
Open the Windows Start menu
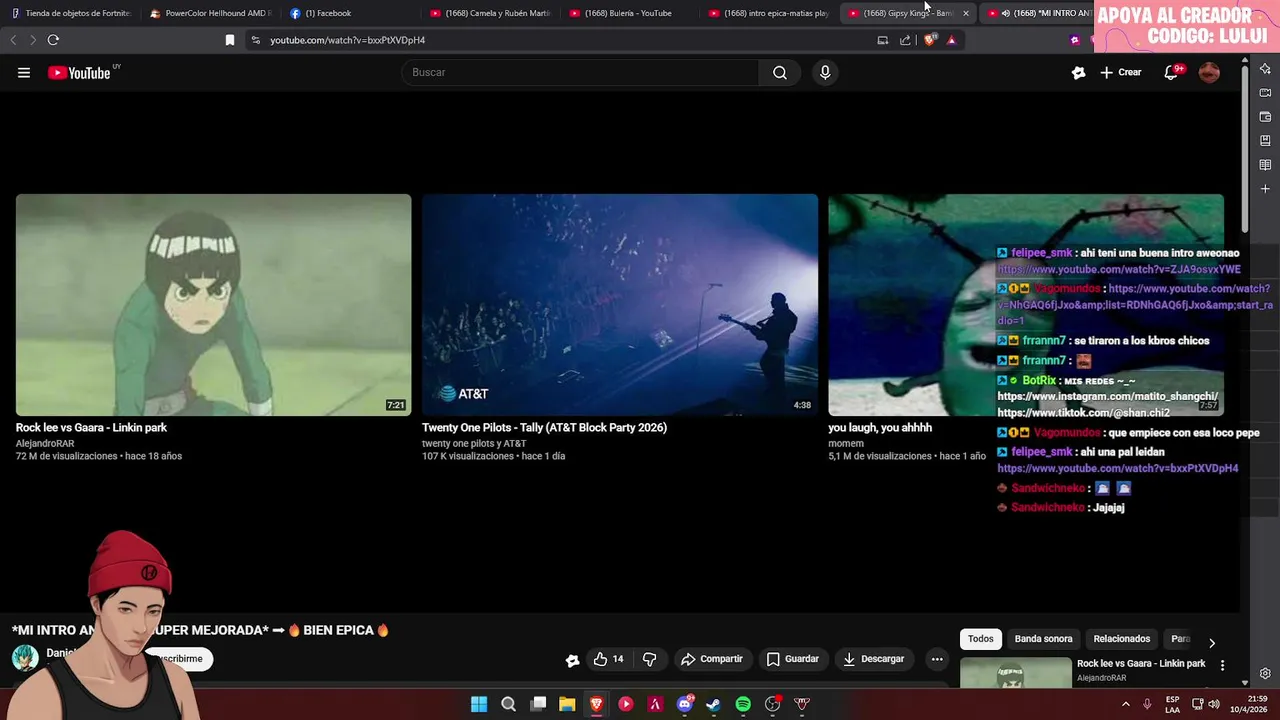479,704
